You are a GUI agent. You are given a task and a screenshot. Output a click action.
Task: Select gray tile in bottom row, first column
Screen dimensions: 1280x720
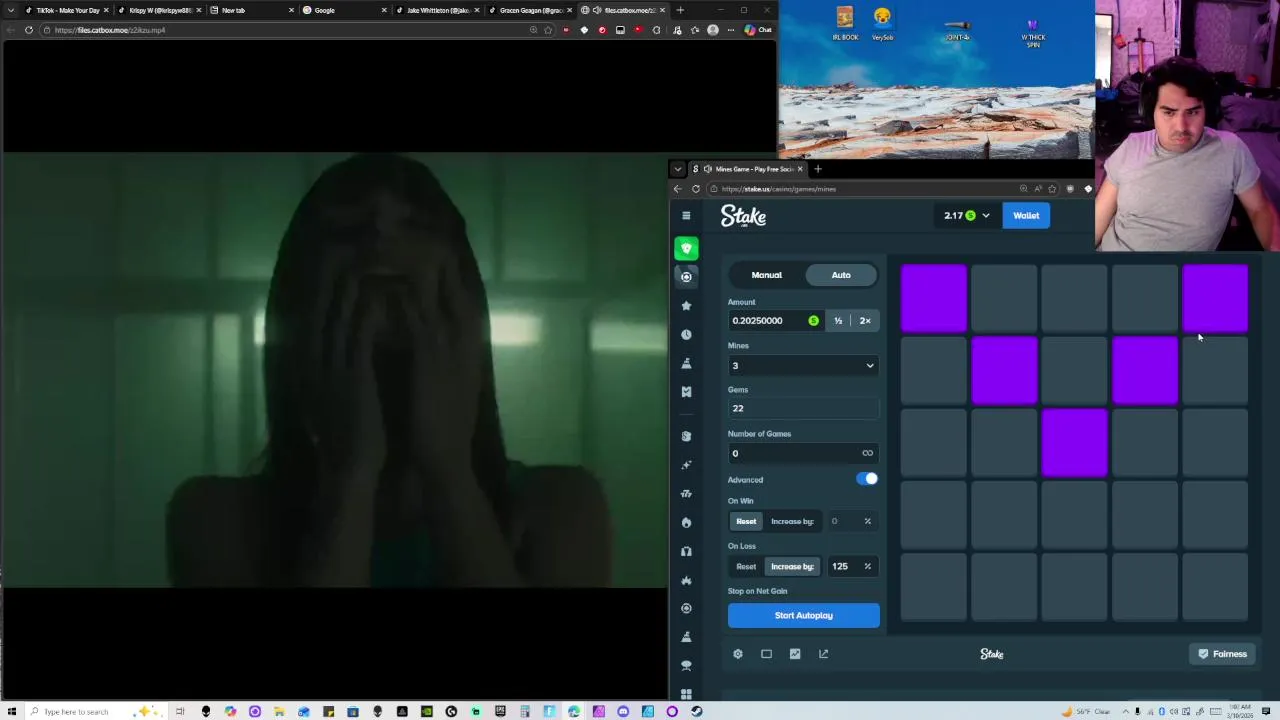click(x=934, y=587)
